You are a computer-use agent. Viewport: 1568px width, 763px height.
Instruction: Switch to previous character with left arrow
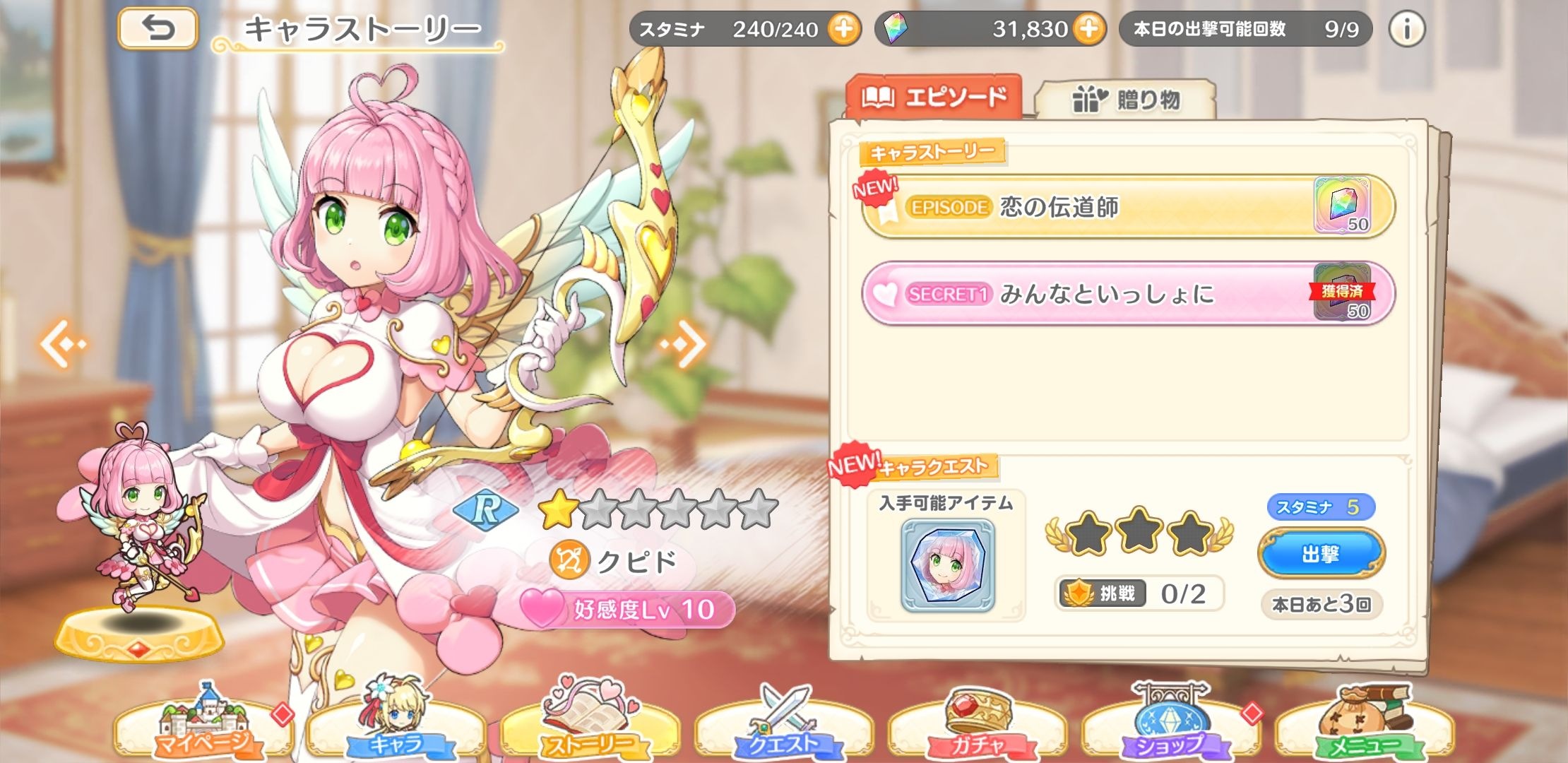click(x=62, y=344)
